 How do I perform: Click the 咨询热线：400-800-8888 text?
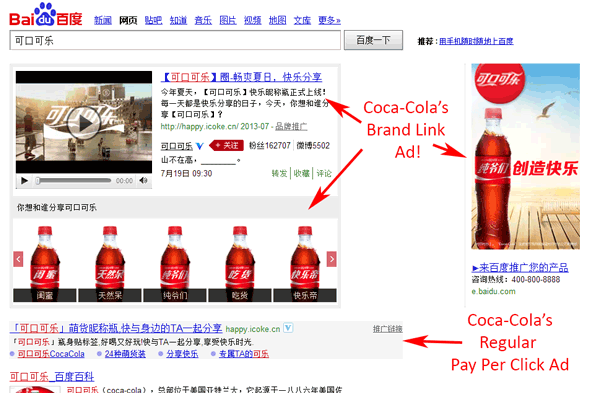click(515, 279)
